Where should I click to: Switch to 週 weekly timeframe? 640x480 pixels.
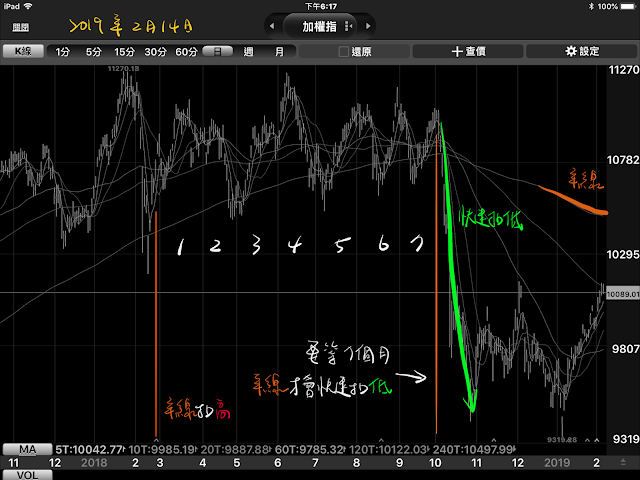248,52
